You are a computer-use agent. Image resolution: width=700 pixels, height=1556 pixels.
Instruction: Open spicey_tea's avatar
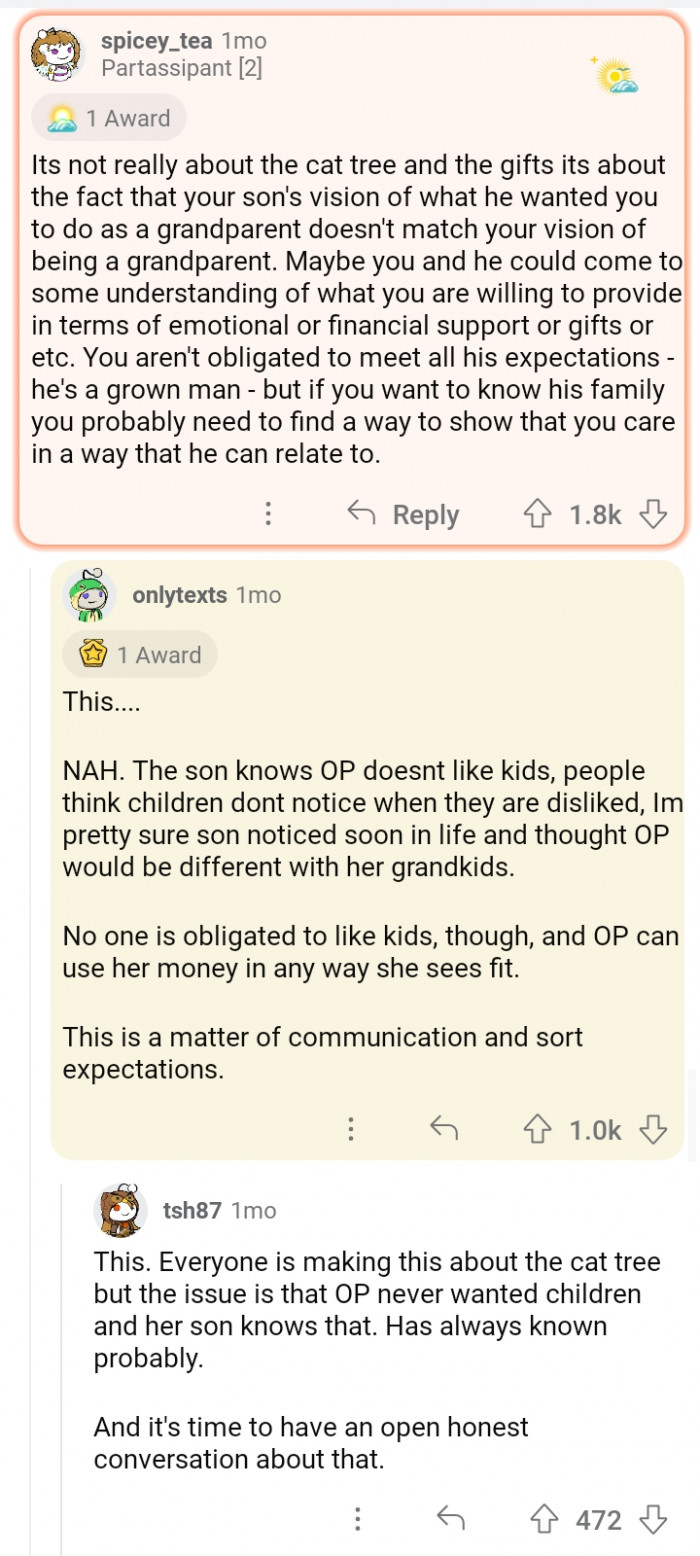coord(55,55)
